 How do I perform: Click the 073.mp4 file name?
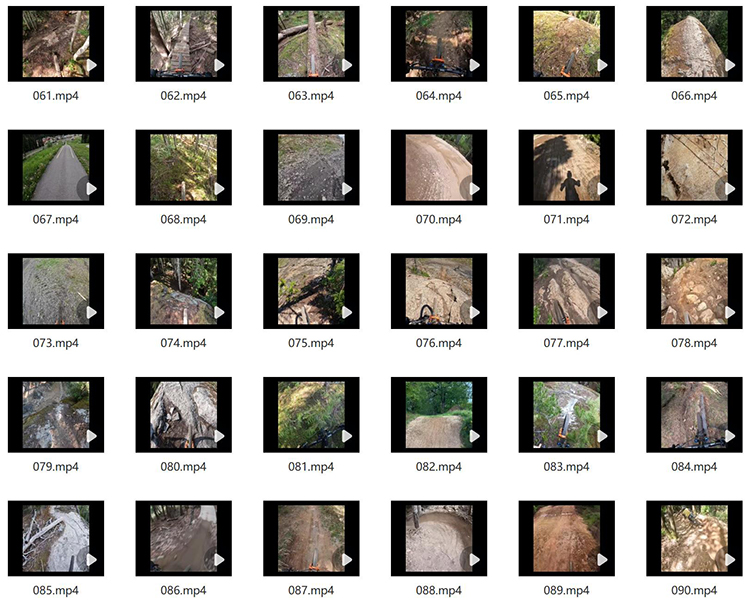pos(56,343)
